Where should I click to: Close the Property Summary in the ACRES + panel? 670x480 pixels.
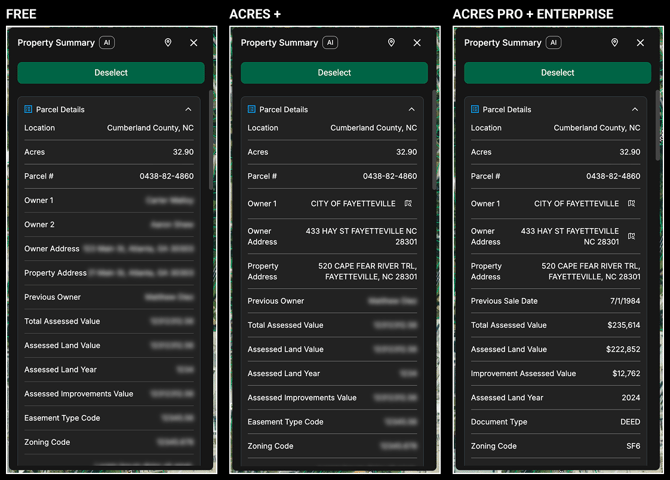coord(417,43)
